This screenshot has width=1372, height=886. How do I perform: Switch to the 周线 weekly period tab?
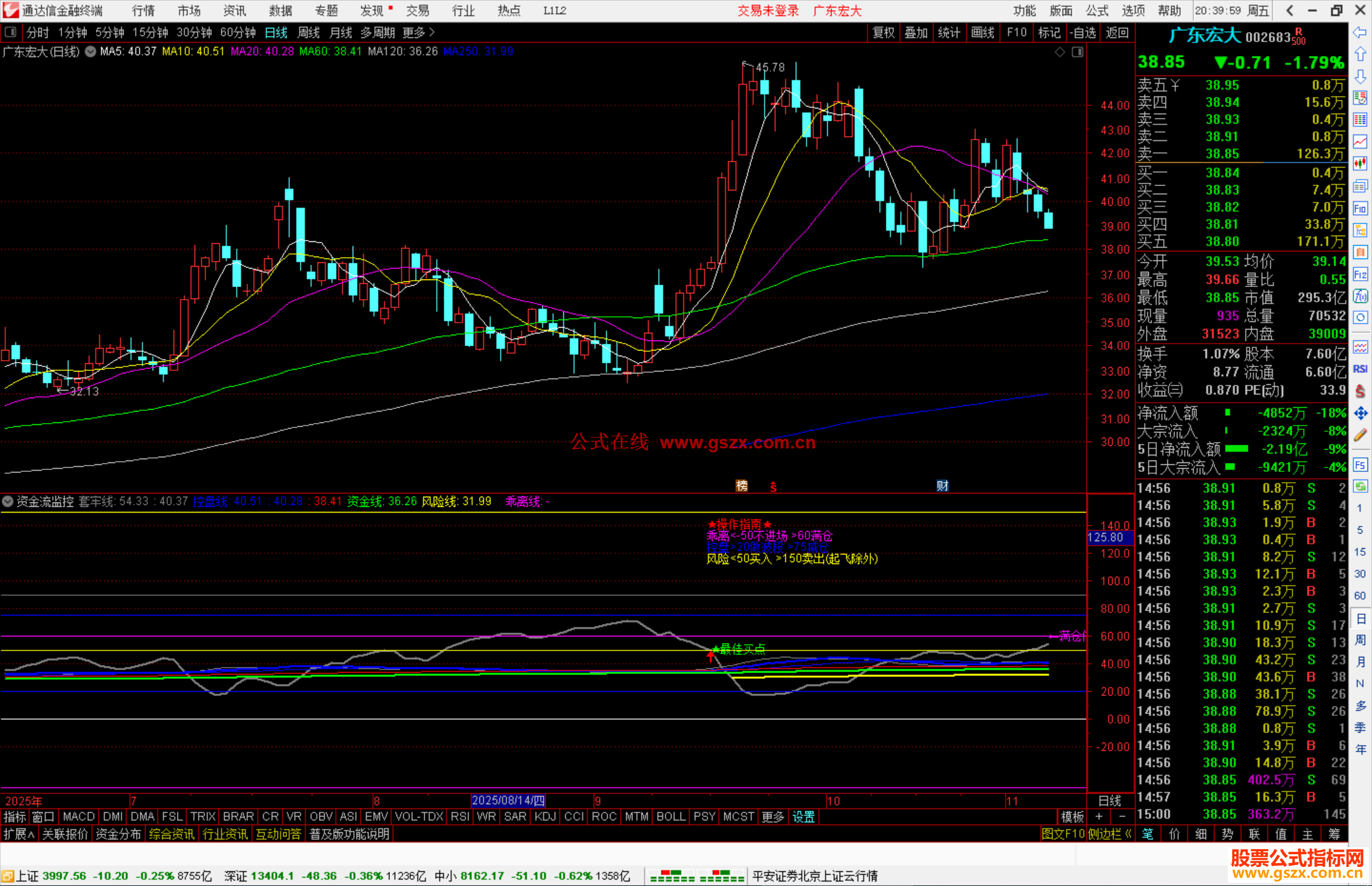click(309, 32)
